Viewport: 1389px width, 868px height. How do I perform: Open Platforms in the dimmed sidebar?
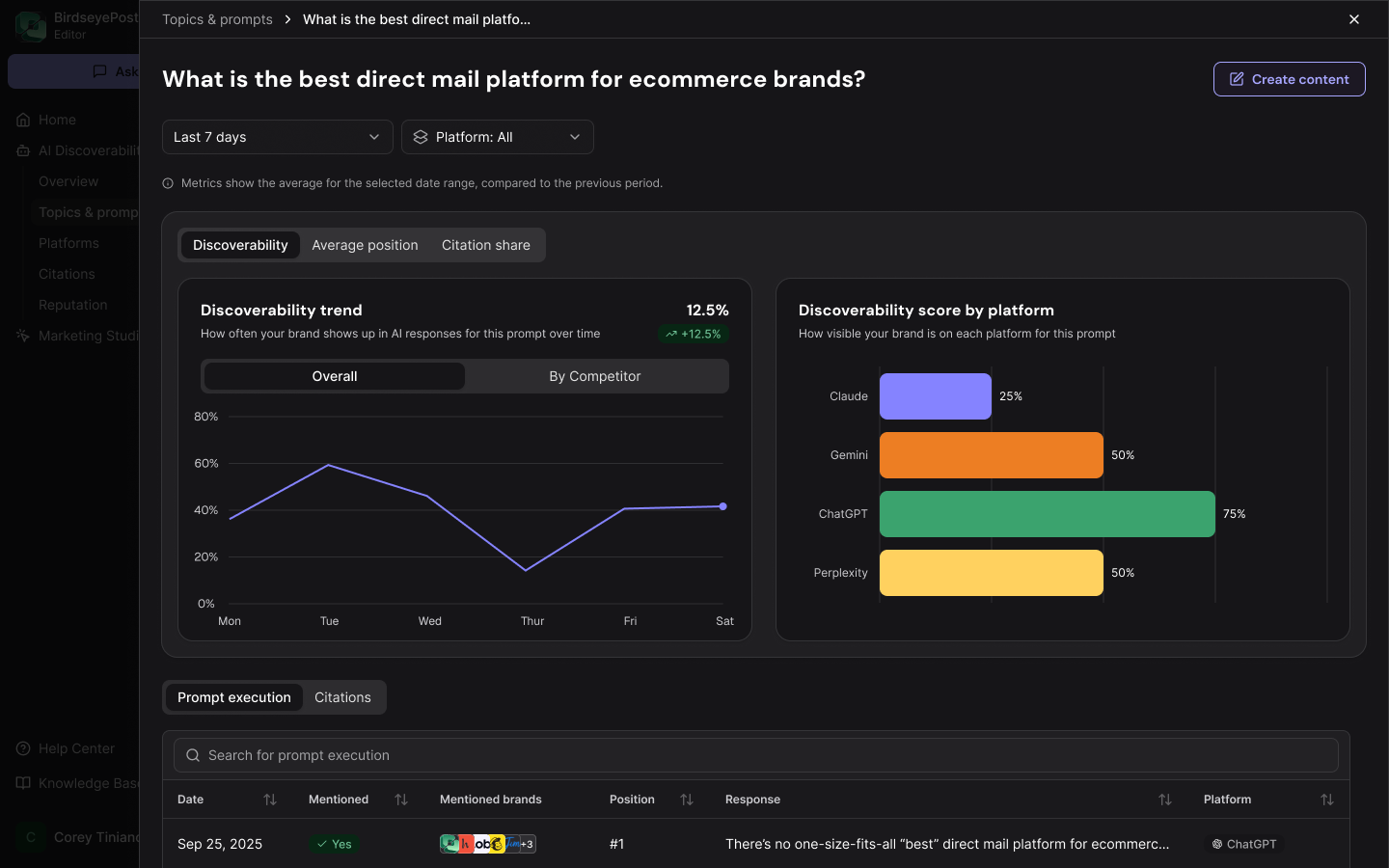tap(68, 243)
